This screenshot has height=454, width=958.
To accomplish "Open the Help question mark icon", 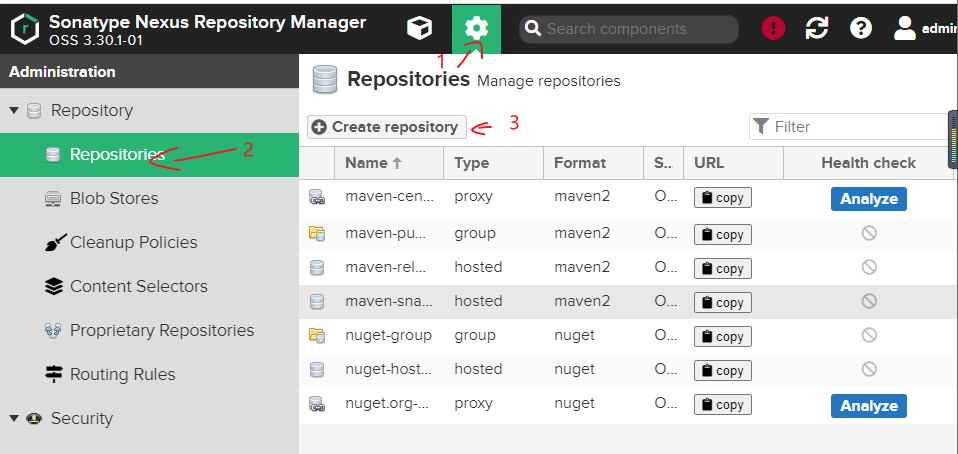I will click(x=861, y=28).
